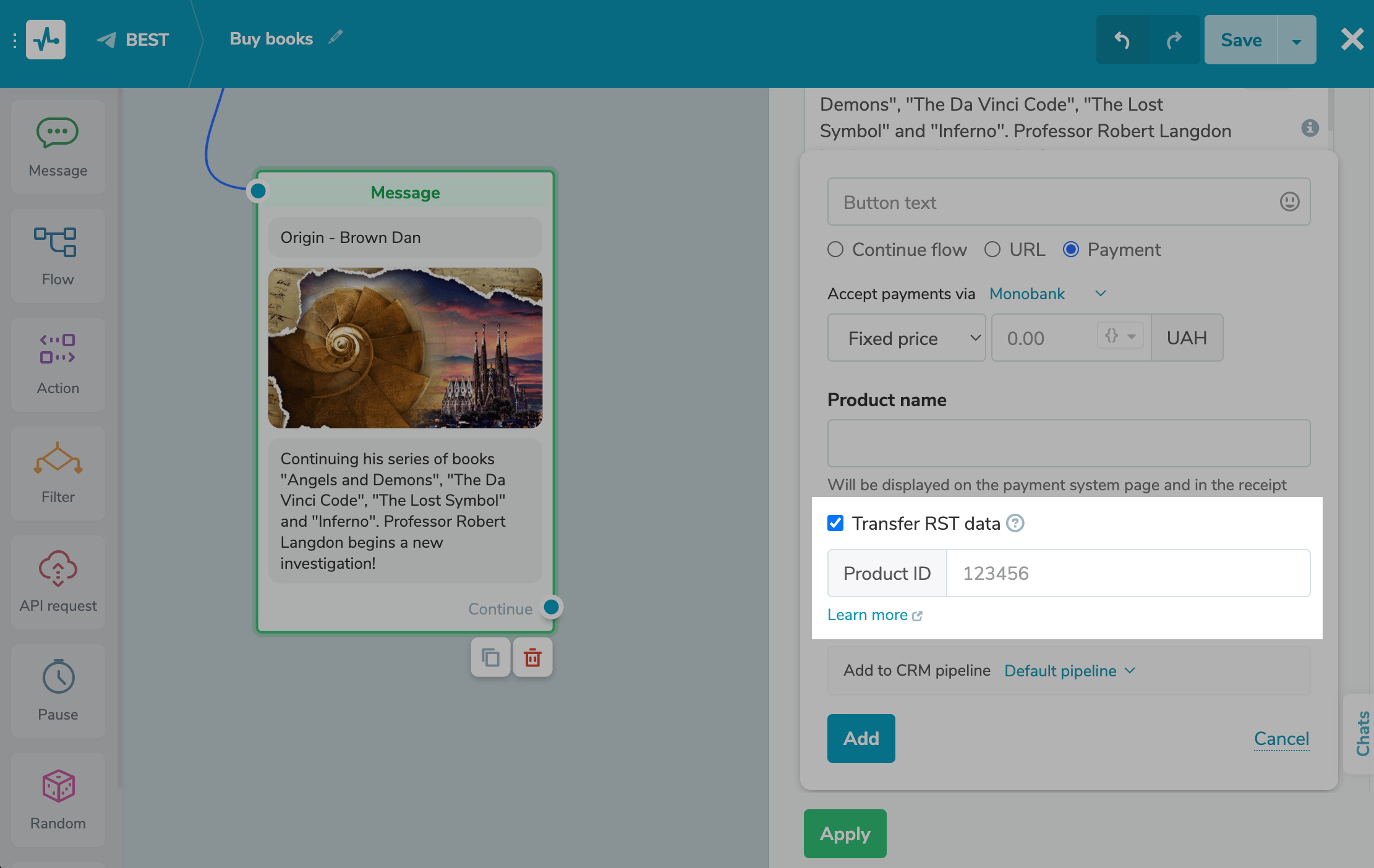This screenshot has width=1374, height=868.
Task: Open emoji picker in Button text field
Action: click(1289, 202)
